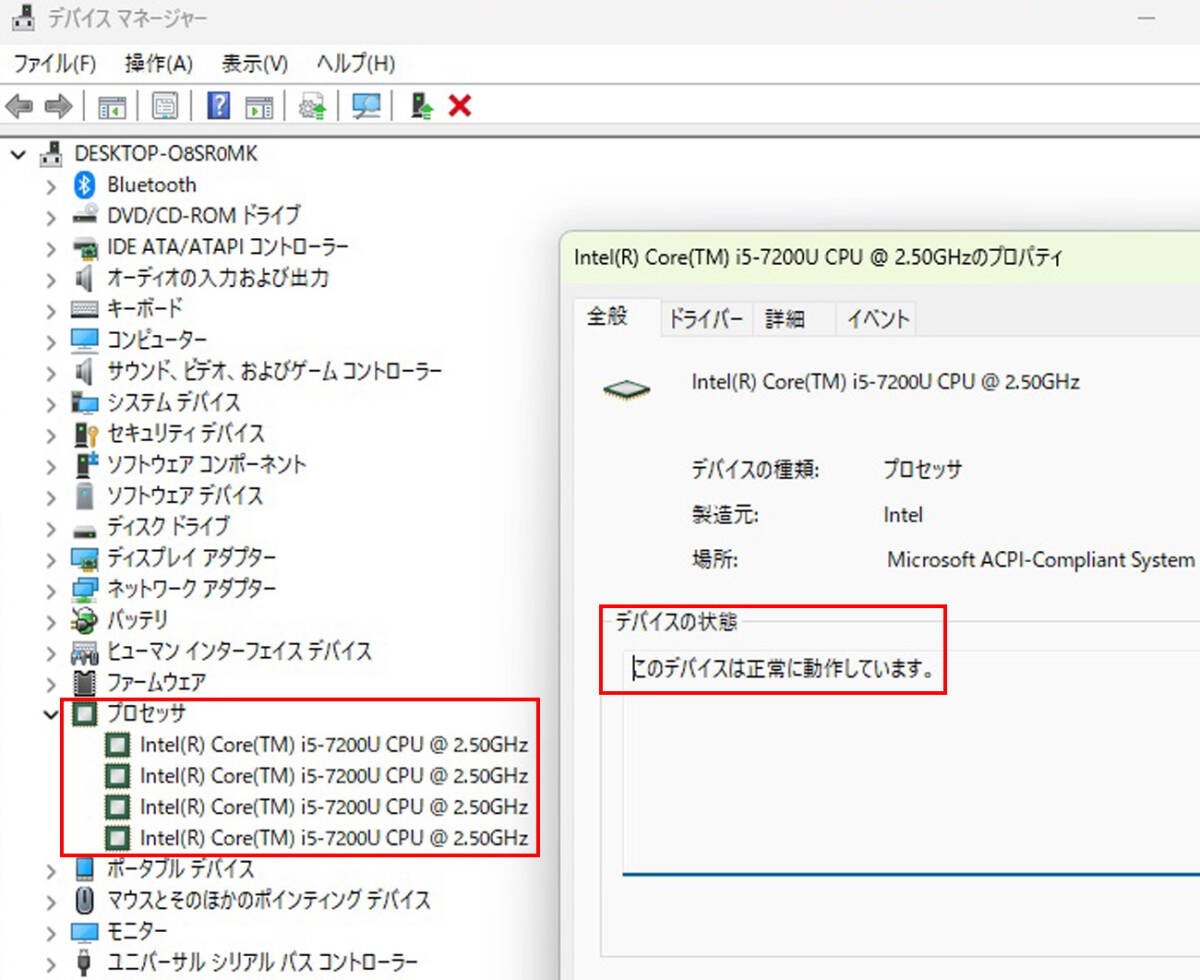Click the オーディオの入力および出力 speaker icon
The width and height of the screenshot is (1200, 980).
point(85,277)
